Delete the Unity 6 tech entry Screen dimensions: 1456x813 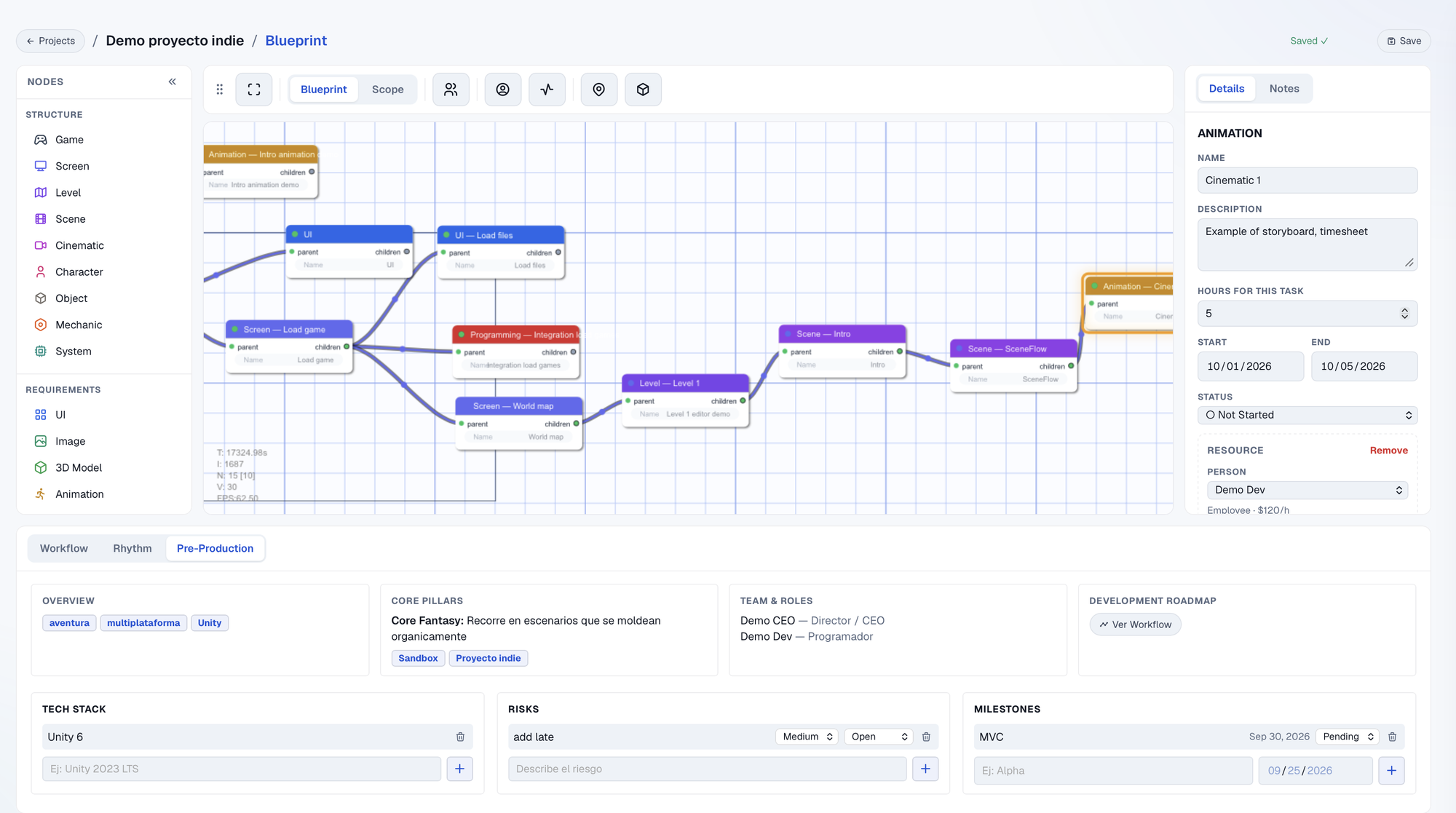point(460,737)
